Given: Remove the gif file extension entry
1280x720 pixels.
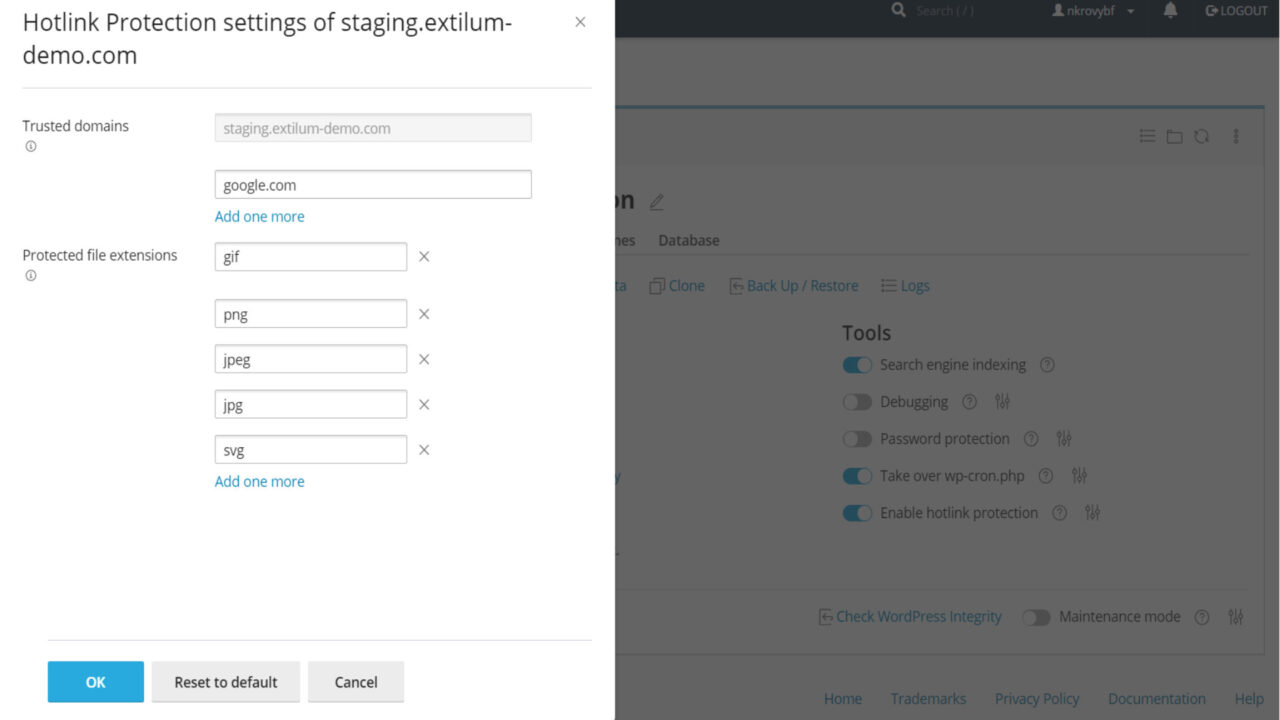Looking at the screenshot, I should (423, 256).
